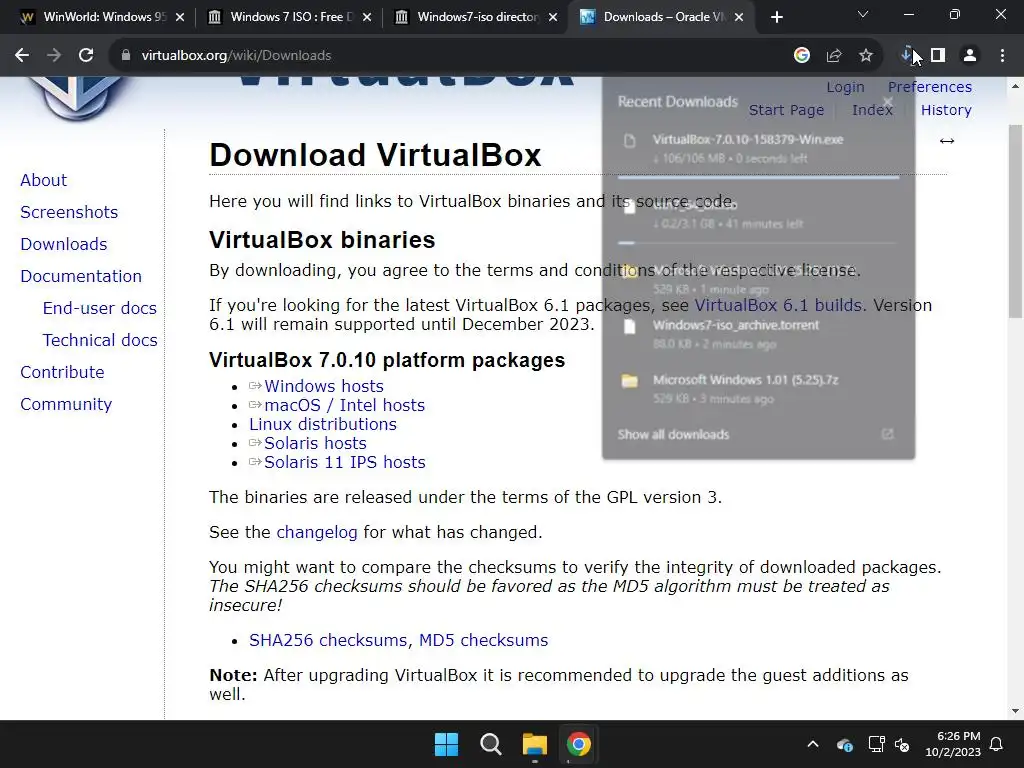Open the Documentation sidebar link
Screen dimensions: 1024x768
(x=80, y=276)
